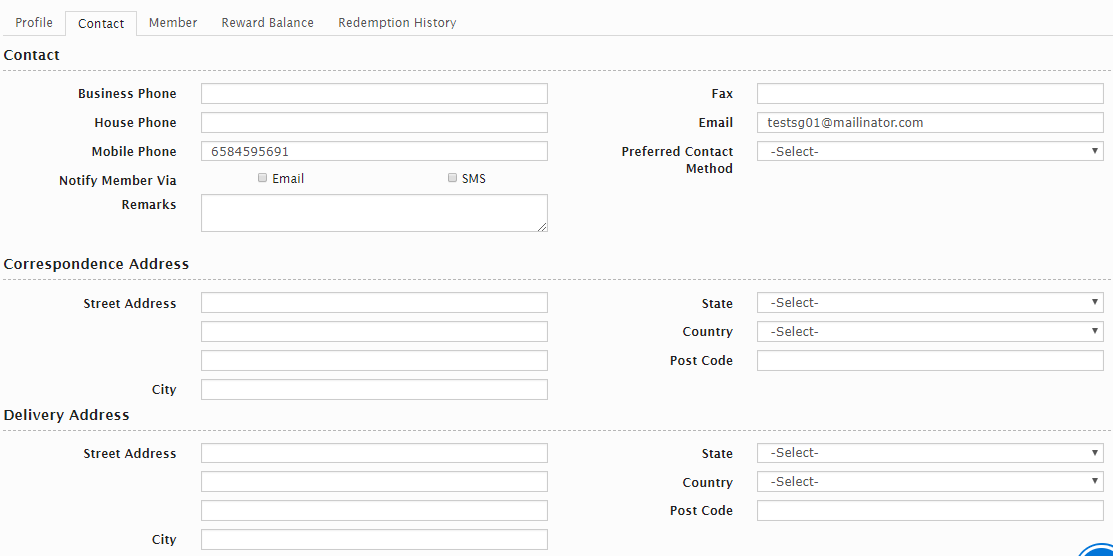1113x556 pixels.
Task: Click the Mobile Phone field
Action: point(374,152)
